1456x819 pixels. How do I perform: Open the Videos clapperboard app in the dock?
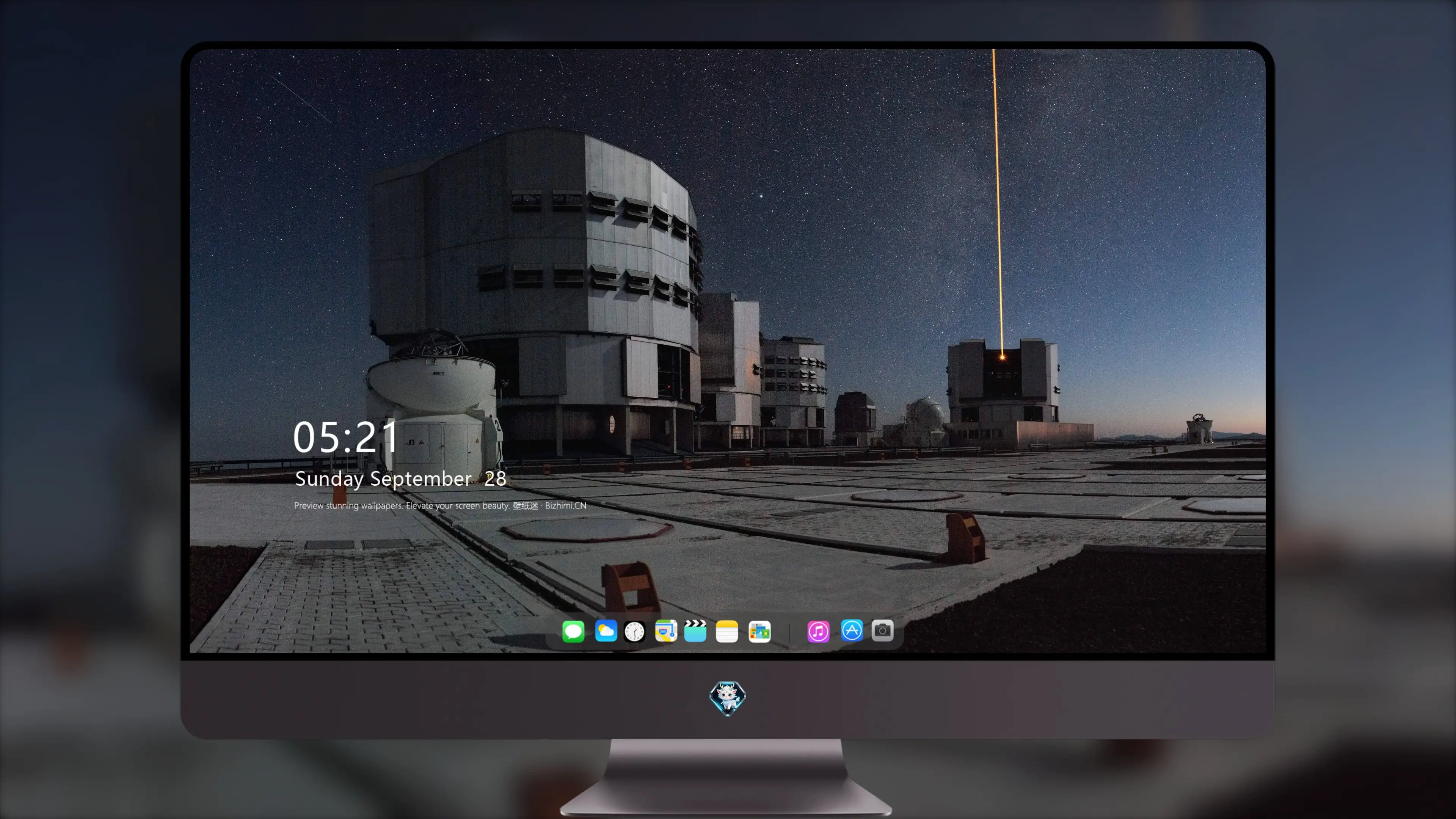pos(695,631)
